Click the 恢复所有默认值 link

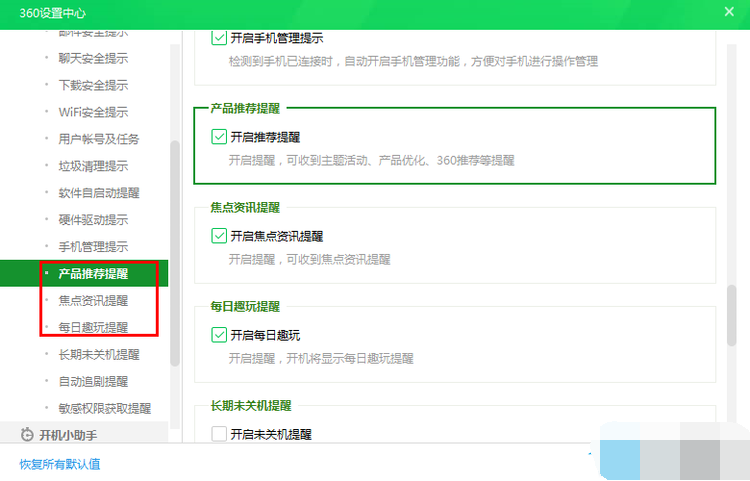click(x=60, y=464)
